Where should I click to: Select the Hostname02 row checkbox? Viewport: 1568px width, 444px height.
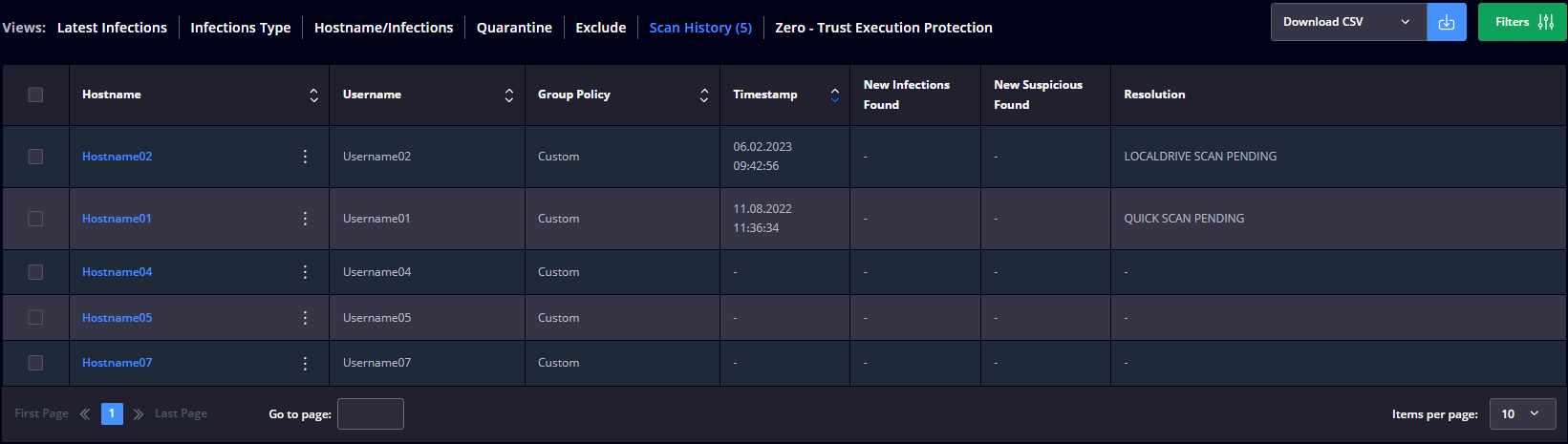pyautogui.click(x=35, y=157)
